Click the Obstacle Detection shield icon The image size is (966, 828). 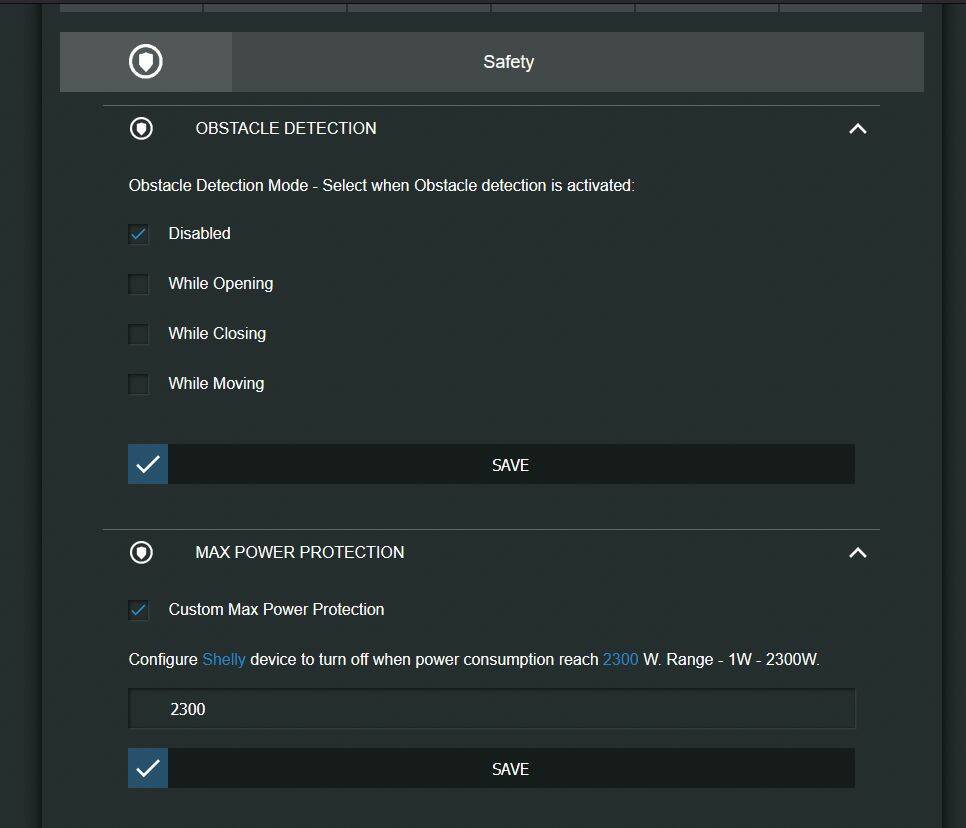tap(141, 128)
